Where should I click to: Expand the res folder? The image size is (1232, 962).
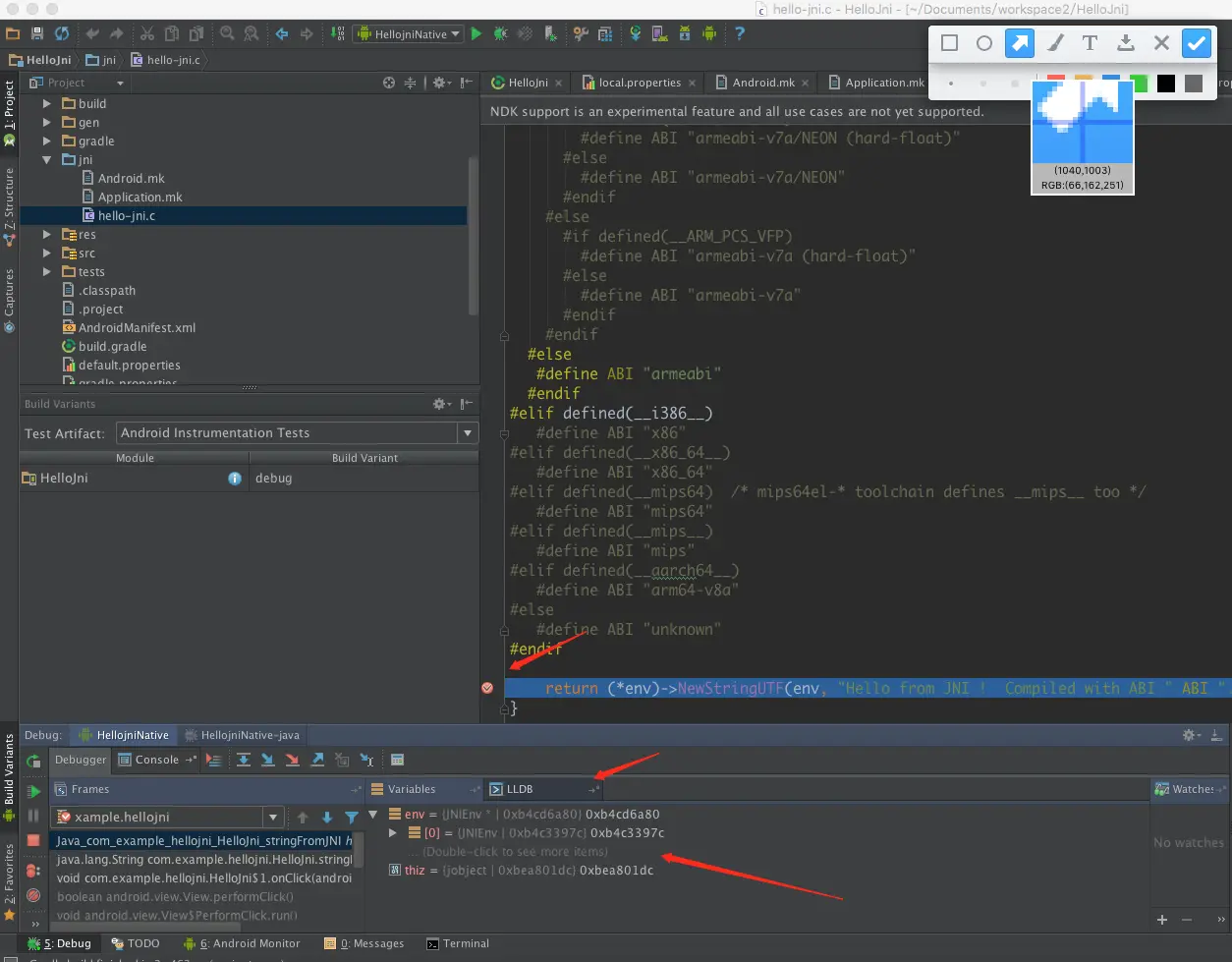click(x=47, y=235)
